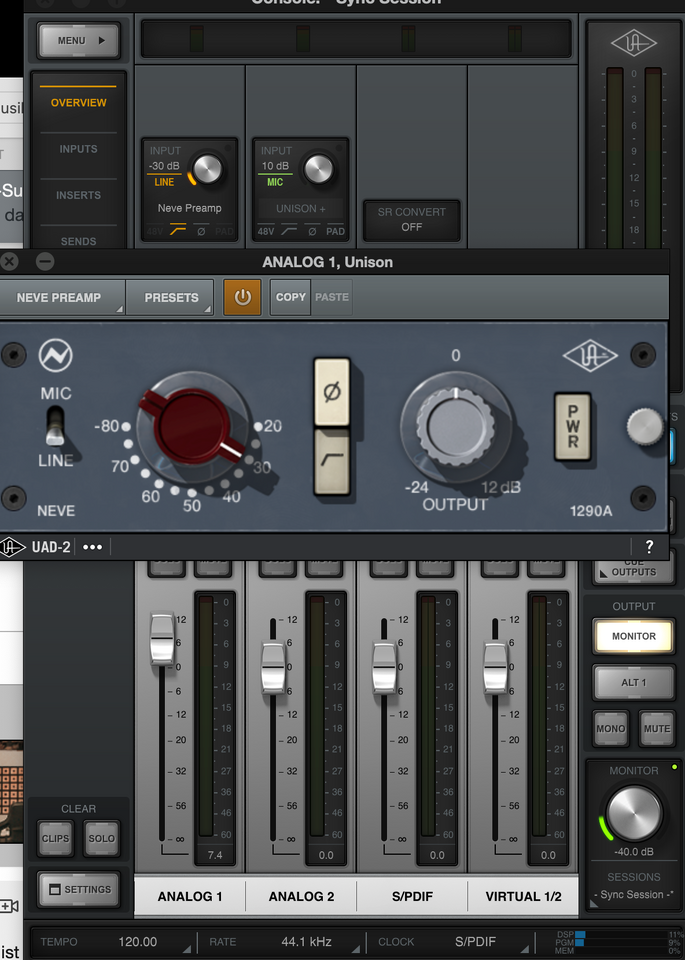Open CUE OUTPUTS panel

(x=634, y=570)
